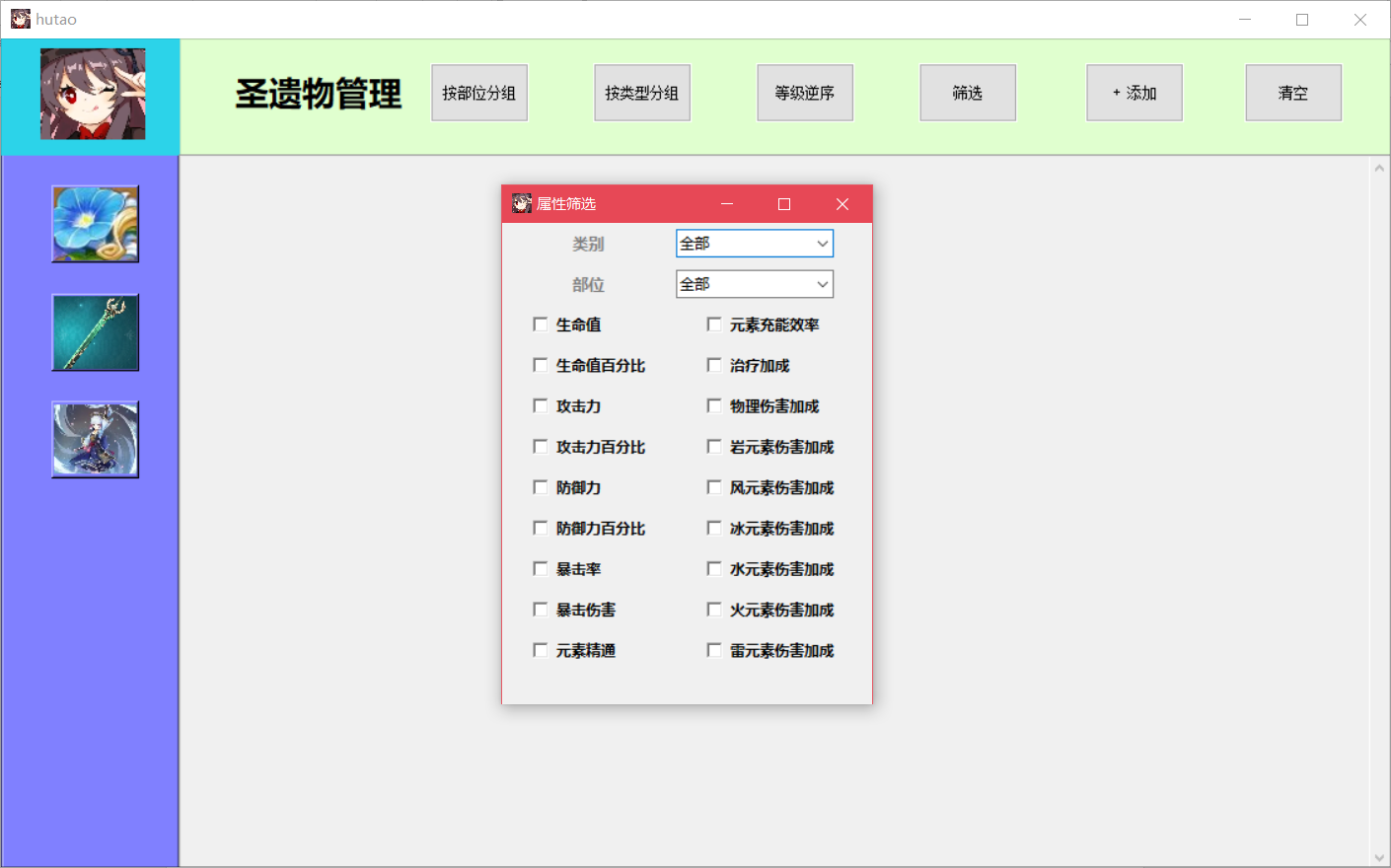This screenshot has width=1391, height=868.
Task: Close the 属性筛选 dialog
Action: 842,204
